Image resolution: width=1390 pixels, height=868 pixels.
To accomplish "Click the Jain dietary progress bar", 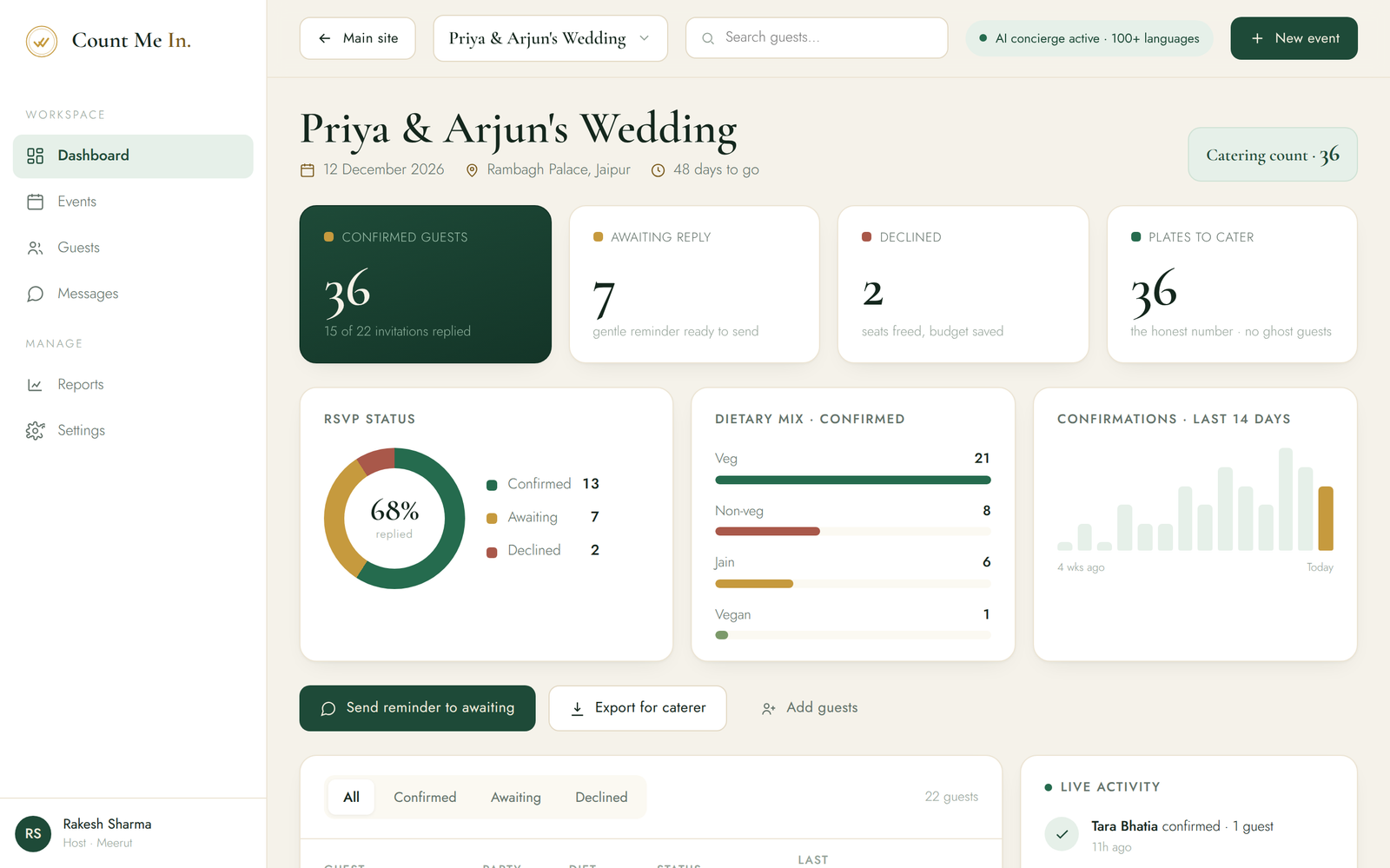I will click(x=852, y=584).
